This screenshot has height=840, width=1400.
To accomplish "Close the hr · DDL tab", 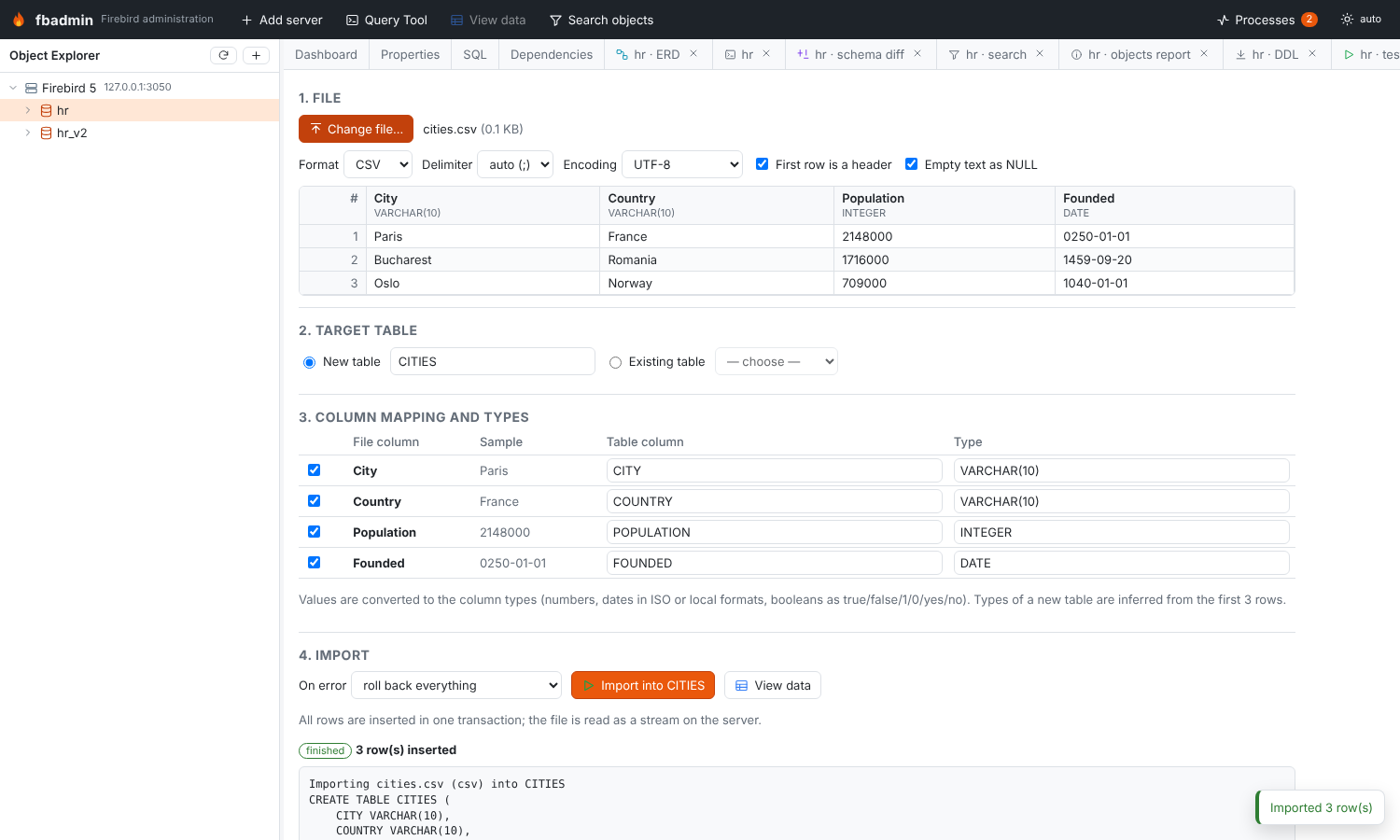I will 1312,54.
